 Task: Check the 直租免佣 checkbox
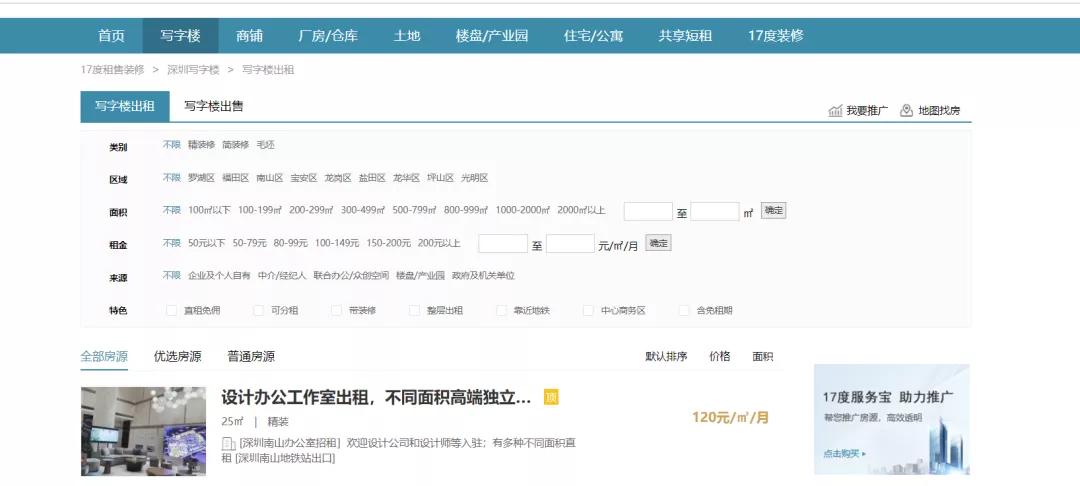pyautogui.click(x=172, y=310)
